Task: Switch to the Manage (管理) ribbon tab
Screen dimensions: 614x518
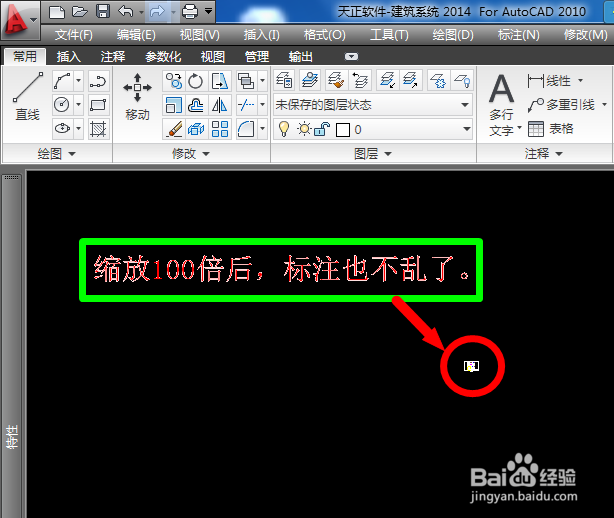Action: (x=257, y=57)
